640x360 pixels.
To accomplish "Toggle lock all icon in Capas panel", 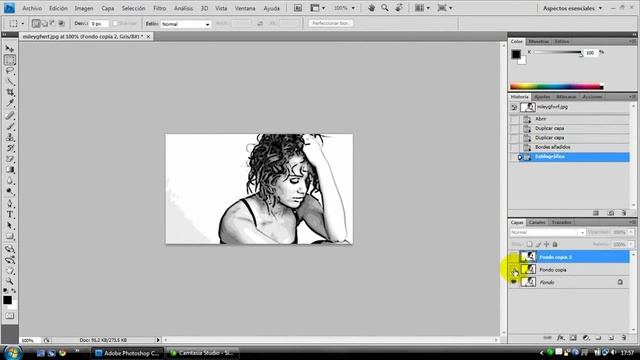I will click(x=555, y=244).
